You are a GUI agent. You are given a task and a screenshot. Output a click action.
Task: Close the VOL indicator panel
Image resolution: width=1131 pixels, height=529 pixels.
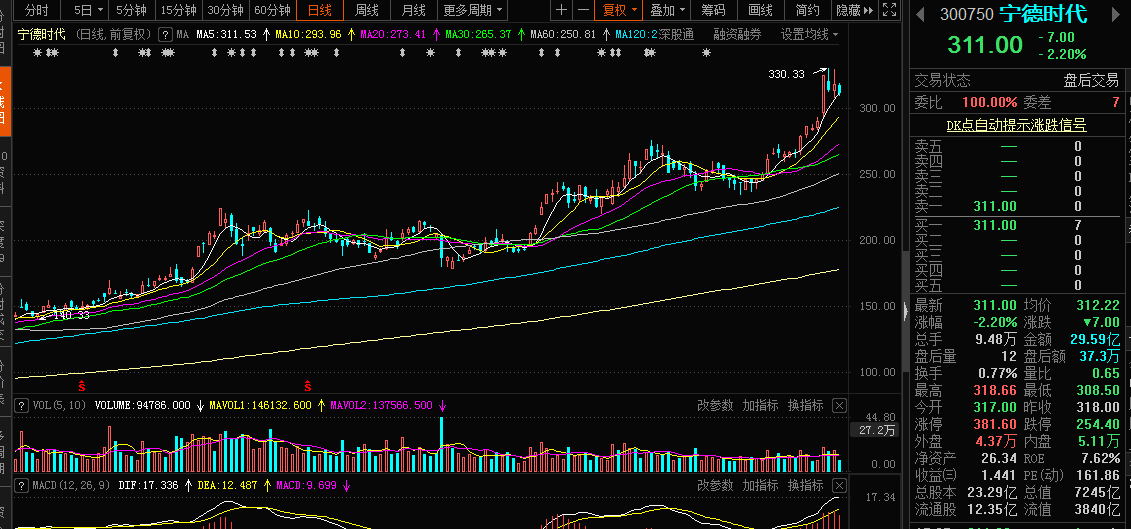(839, 406)
